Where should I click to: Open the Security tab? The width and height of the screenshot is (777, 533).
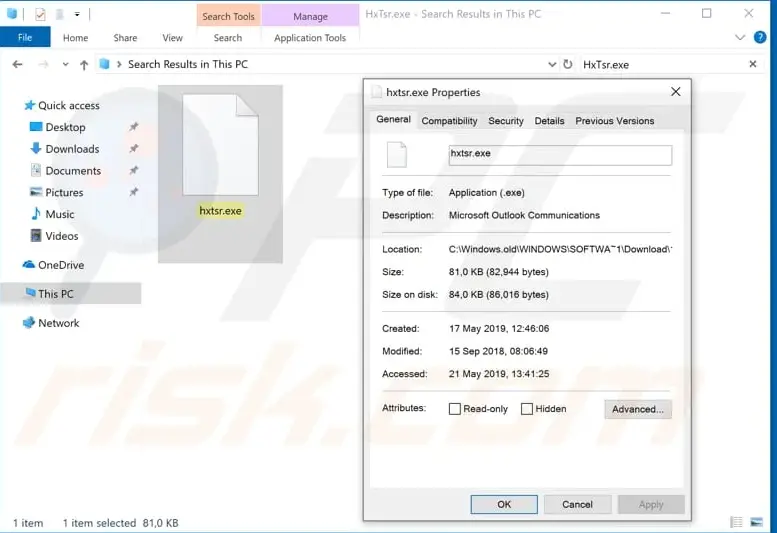pos(505,121)
